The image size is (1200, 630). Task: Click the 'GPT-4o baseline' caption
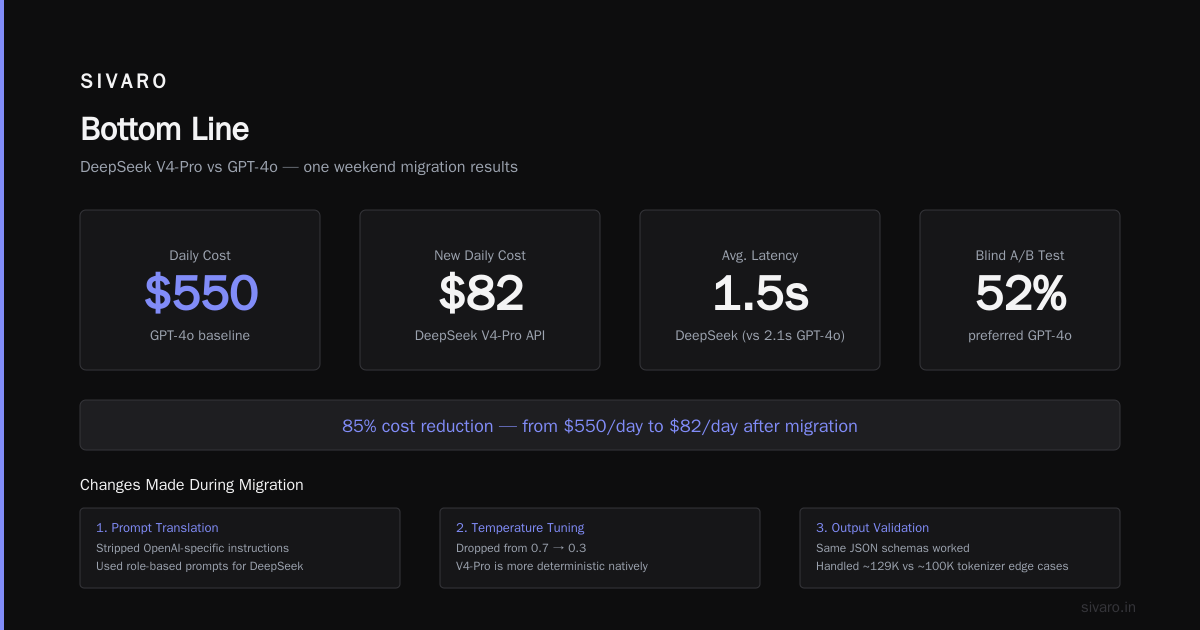coord(200,335)
